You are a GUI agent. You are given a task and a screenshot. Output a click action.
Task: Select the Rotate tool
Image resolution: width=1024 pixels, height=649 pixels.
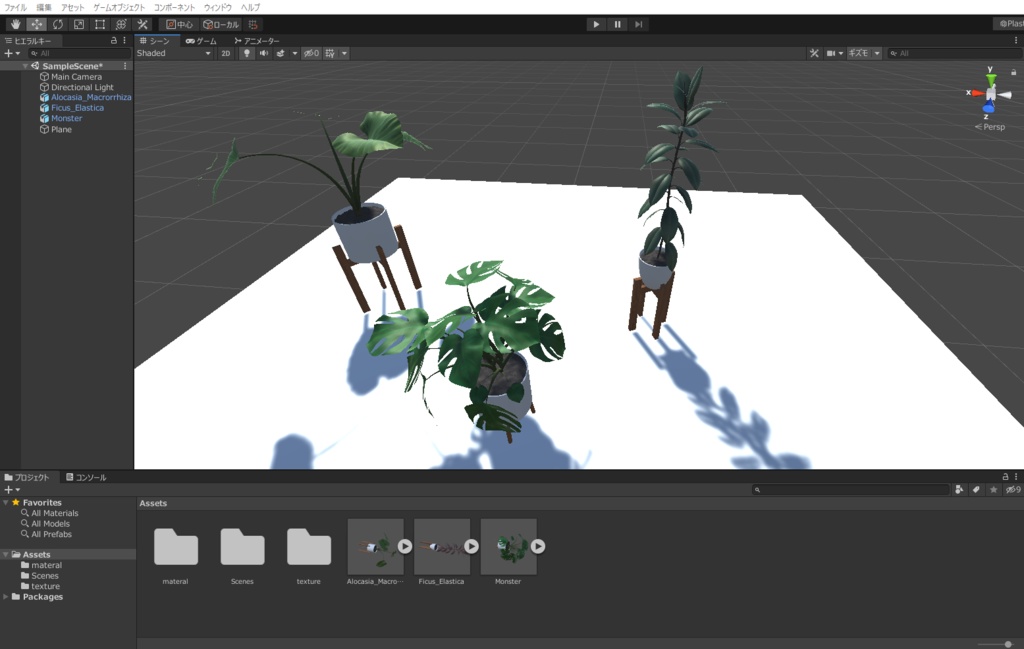coord(56,24)
